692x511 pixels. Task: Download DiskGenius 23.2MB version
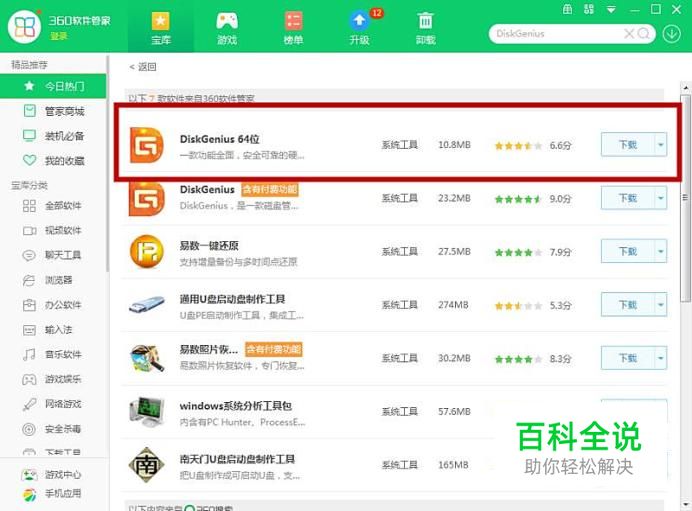[628, 198]
